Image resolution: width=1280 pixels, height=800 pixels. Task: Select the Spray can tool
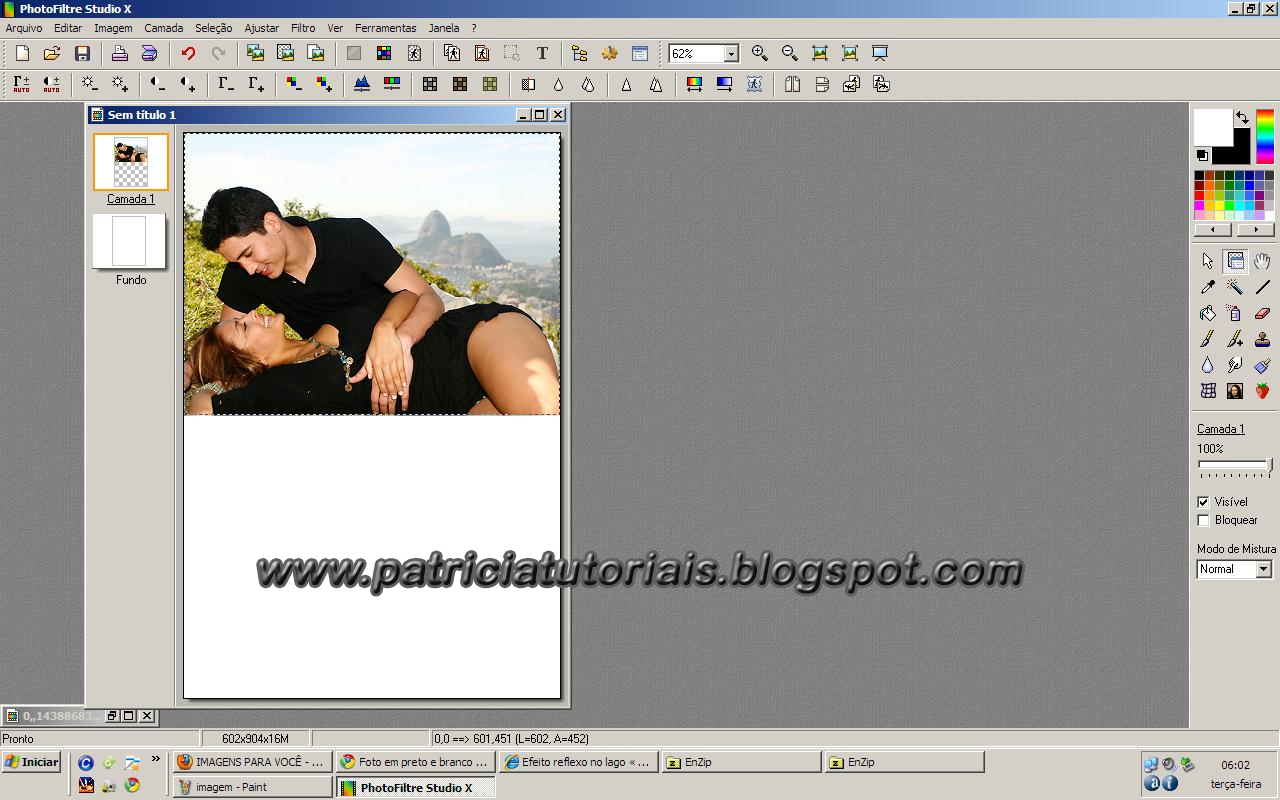pos(1235,313)
